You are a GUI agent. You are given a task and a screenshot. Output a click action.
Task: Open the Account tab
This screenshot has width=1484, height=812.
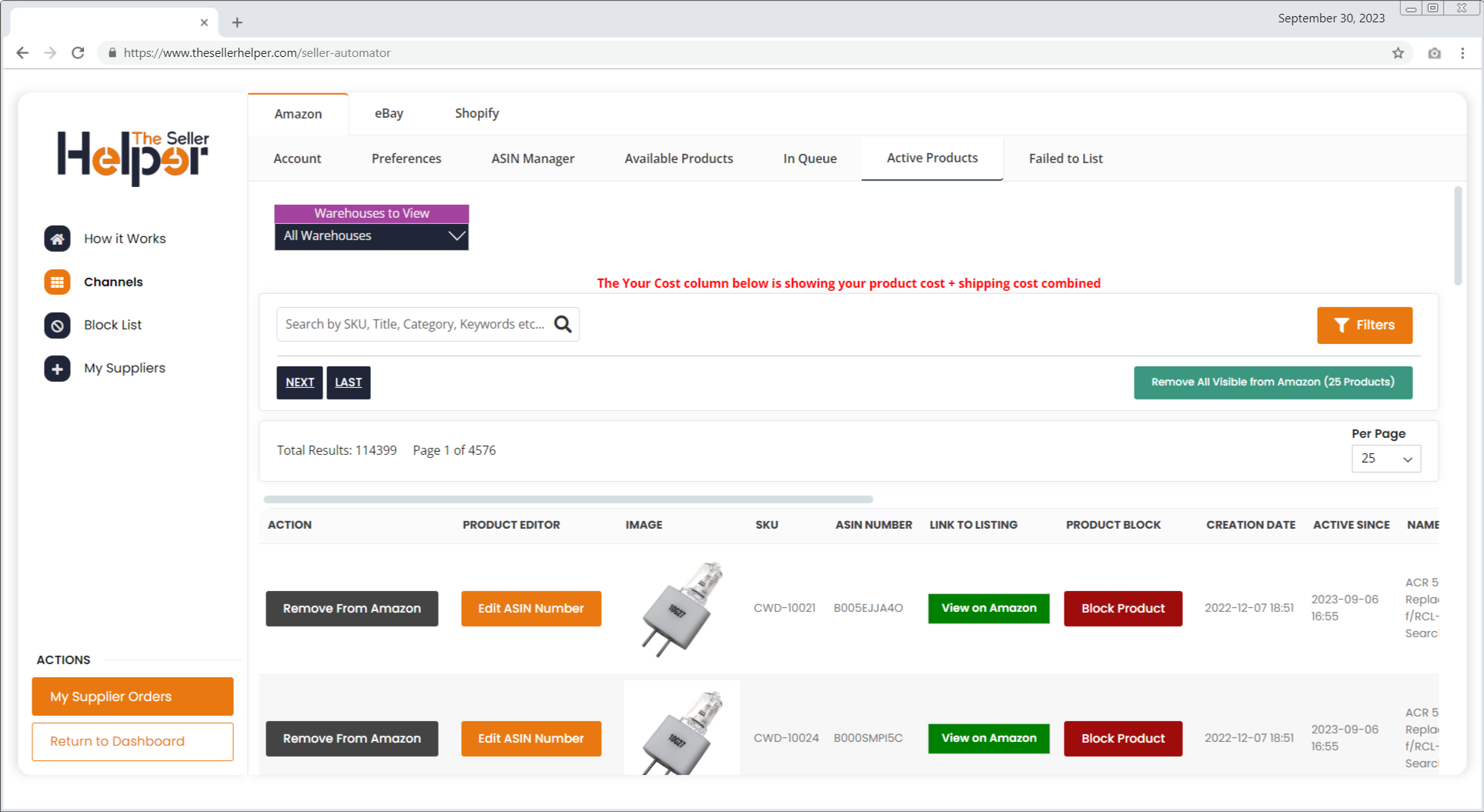pos(297,159)
